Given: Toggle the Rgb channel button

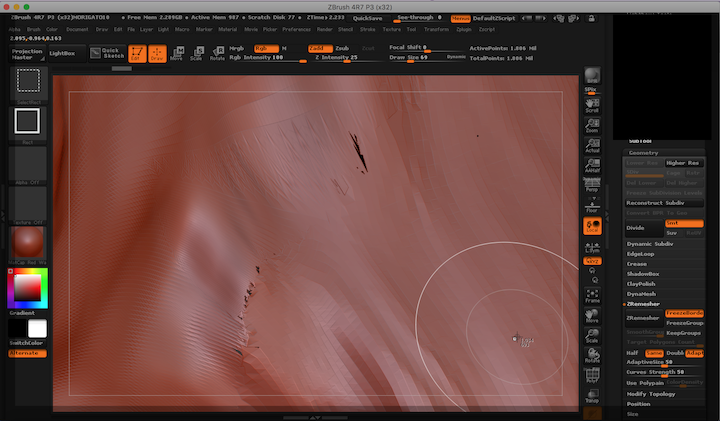Looking at the screenshot, I should pyautogui.click(x=266, y=48).
